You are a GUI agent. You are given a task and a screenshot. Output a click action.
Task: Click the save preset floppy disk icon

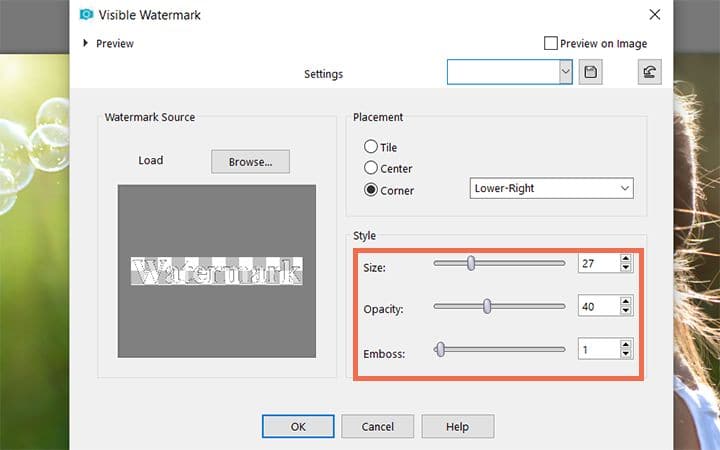pyautogui.click(x=590, y=72)
